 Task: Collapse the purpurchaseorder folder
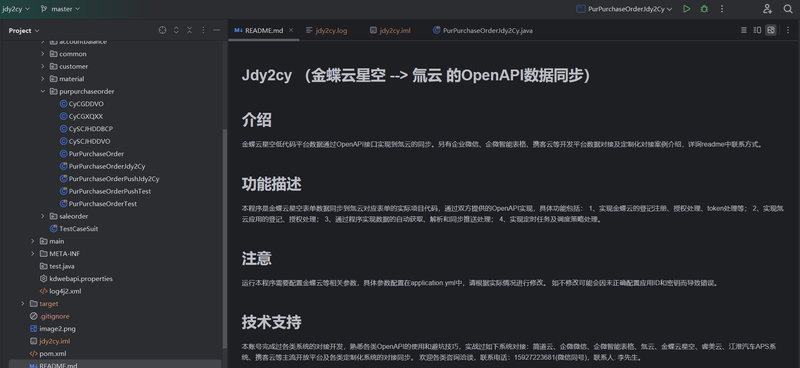(x=43, y=91)
